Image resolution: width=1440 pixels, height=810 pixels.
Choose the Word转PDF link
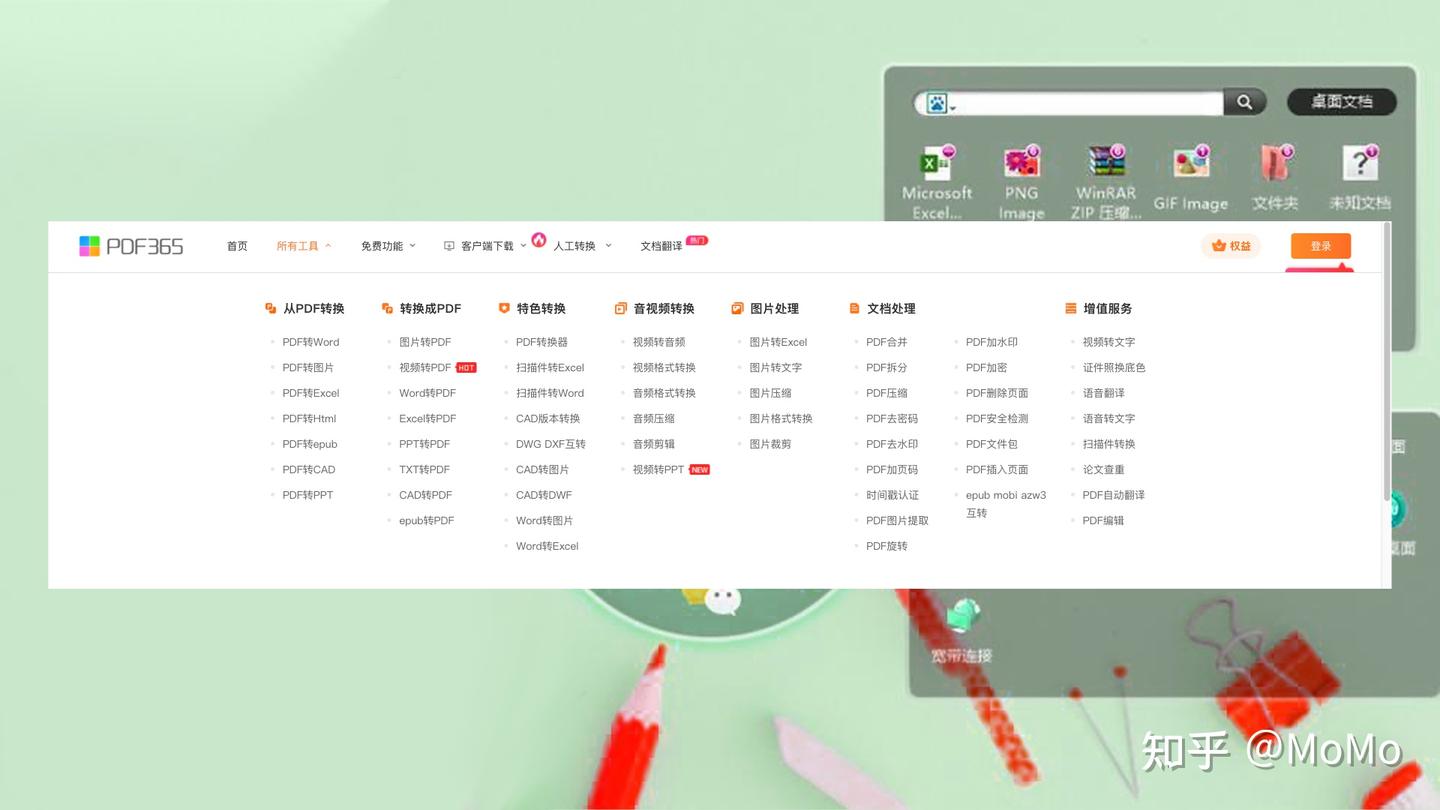pyautogui.click(x=428, y=393)
